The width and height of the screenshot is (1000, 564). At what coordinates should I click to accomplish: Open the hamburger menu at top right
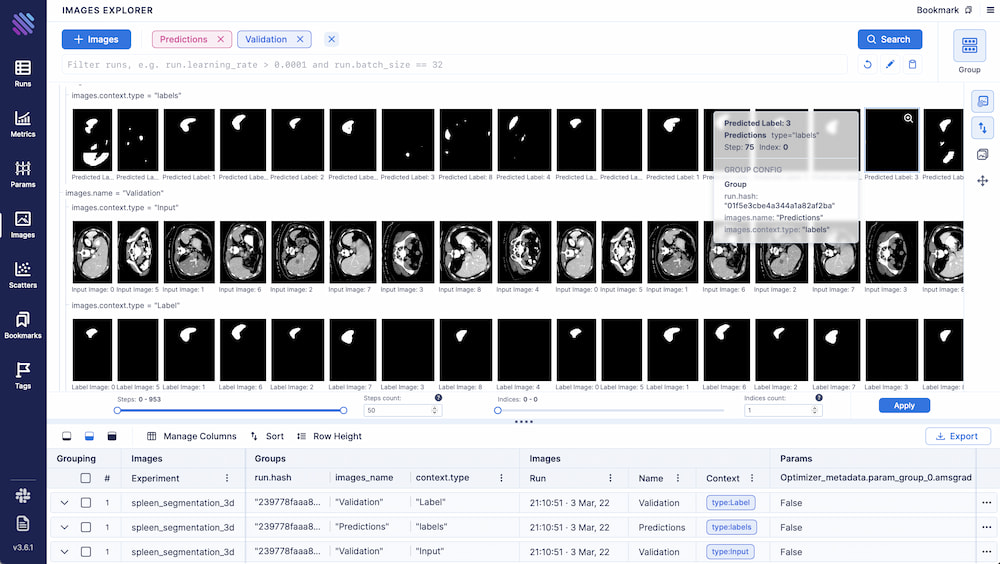pos(990,10)
